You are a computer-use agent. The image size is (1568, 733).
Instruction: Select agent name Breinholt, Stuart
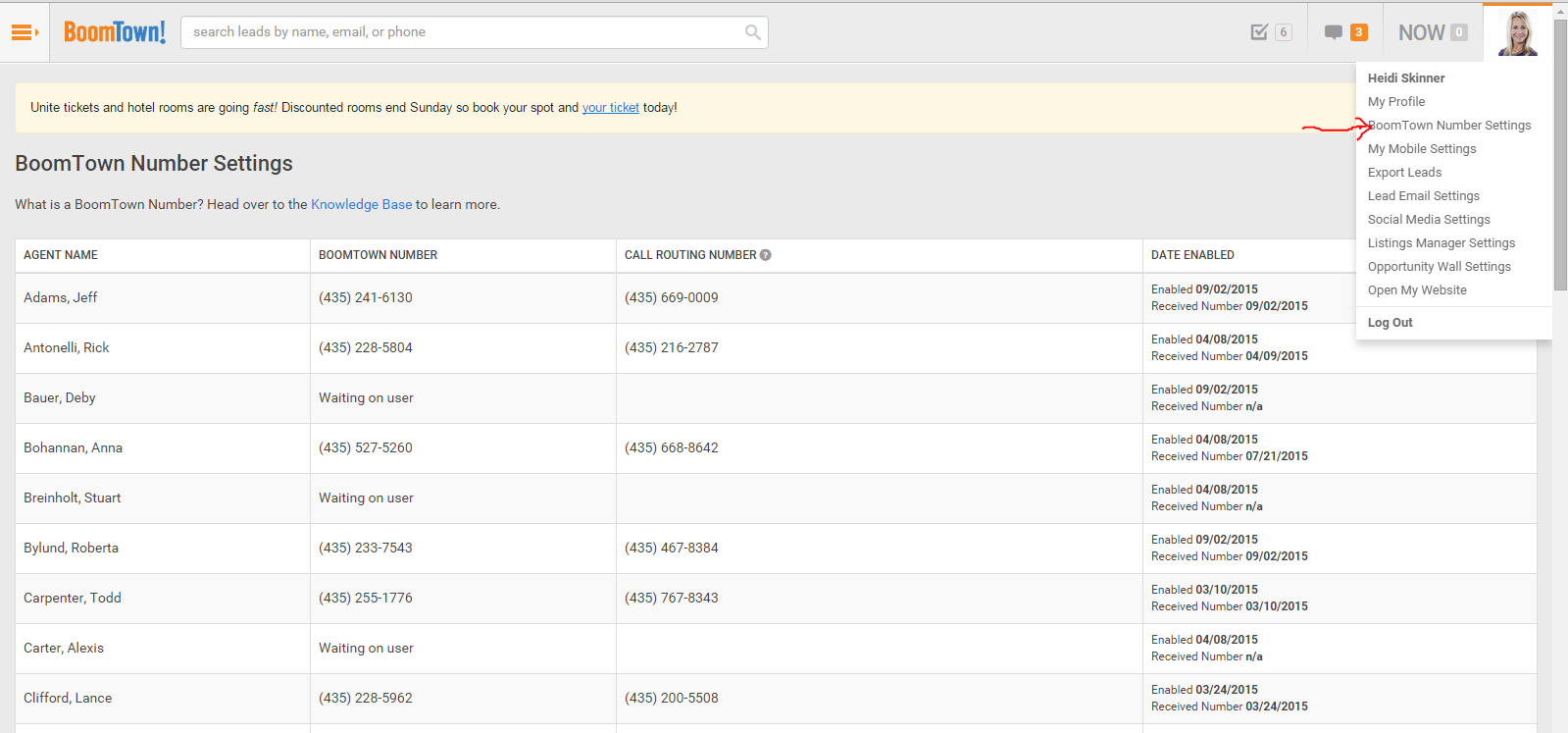73,497
